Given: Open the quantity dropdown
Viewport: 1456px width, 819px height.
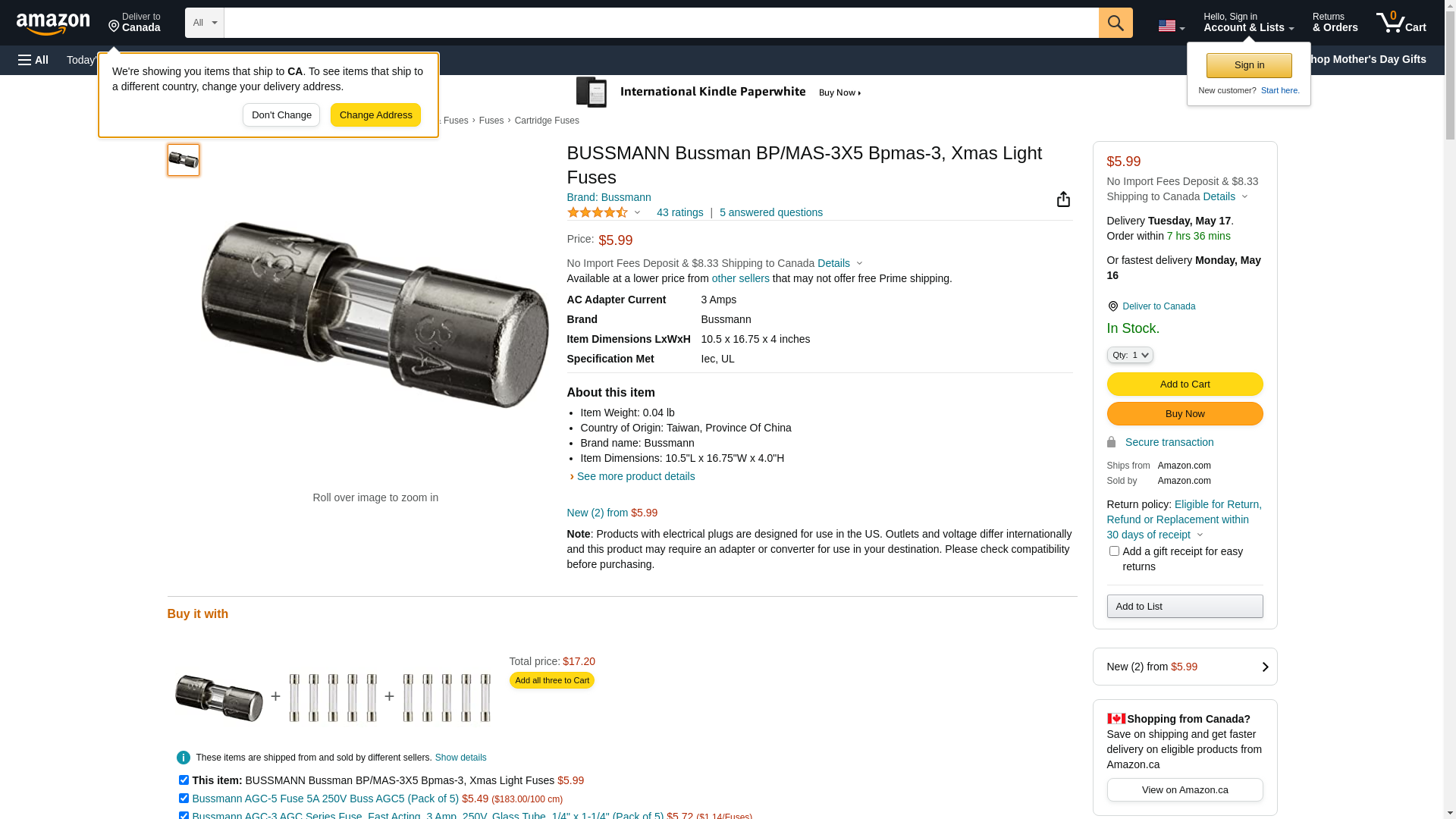Looking at the screenshot, I should pyautogui.click(x=1130, y=355).
